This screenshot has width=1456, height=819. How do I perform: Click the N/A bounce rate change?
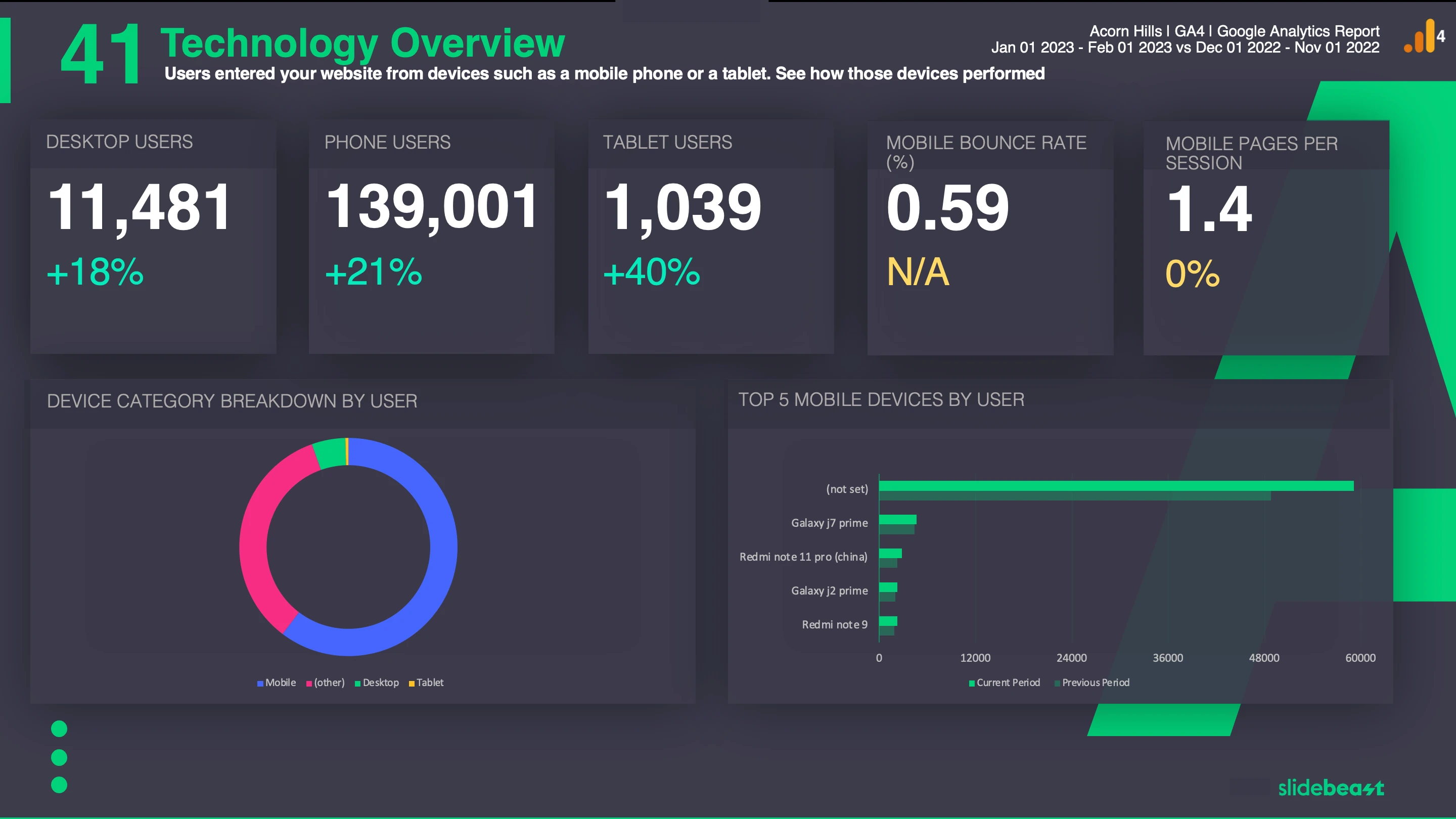(918, 272)
